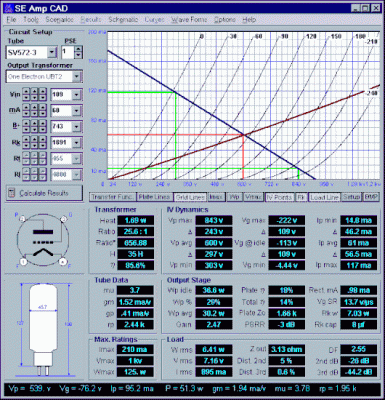Click the leftmost Vin up arrow
This screenshot has height=400, width=385.
click(26, 91)
